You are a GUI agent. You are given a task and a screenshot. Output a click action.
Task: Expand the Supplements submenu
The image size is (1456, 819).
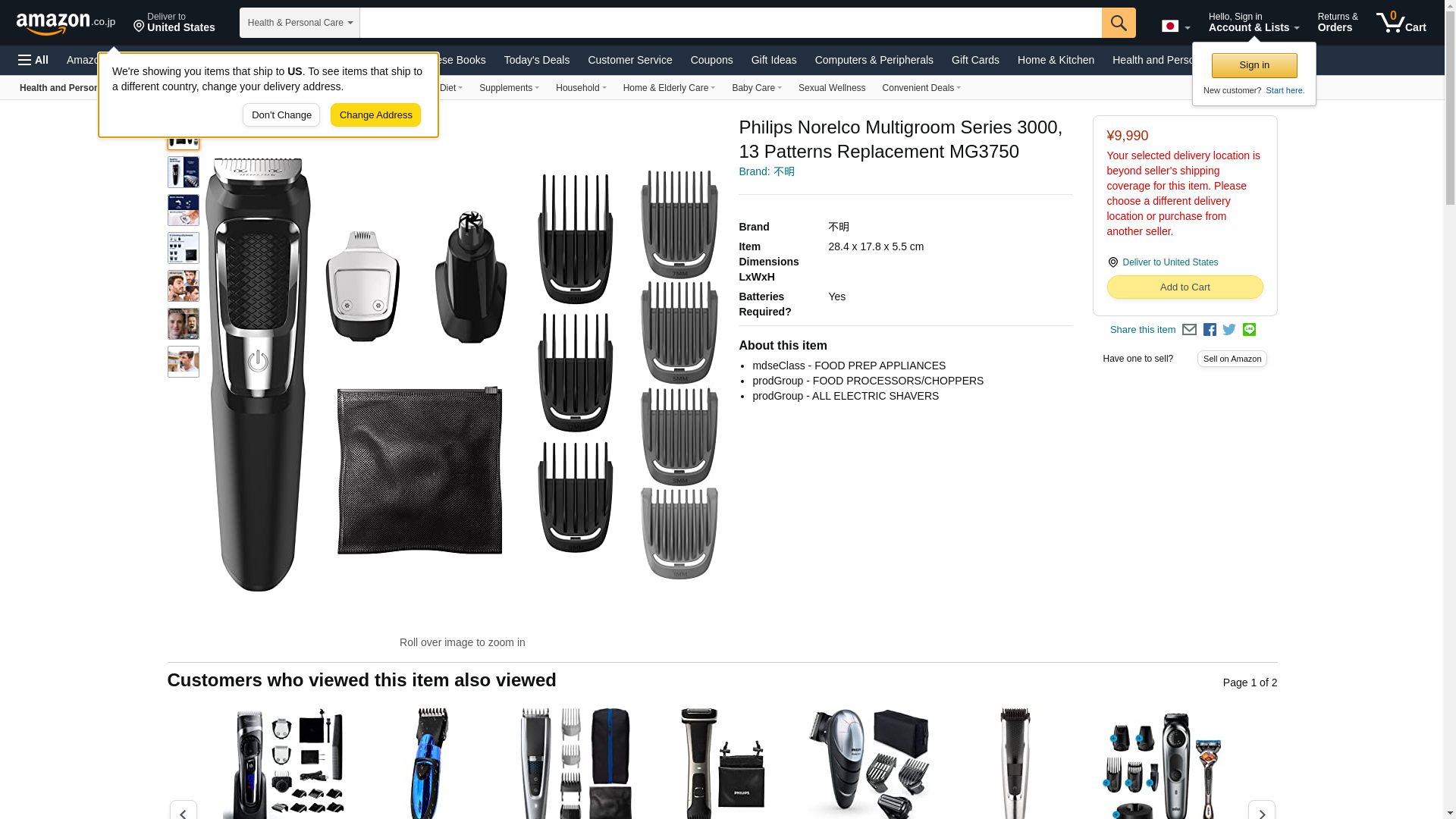[509, 88]
